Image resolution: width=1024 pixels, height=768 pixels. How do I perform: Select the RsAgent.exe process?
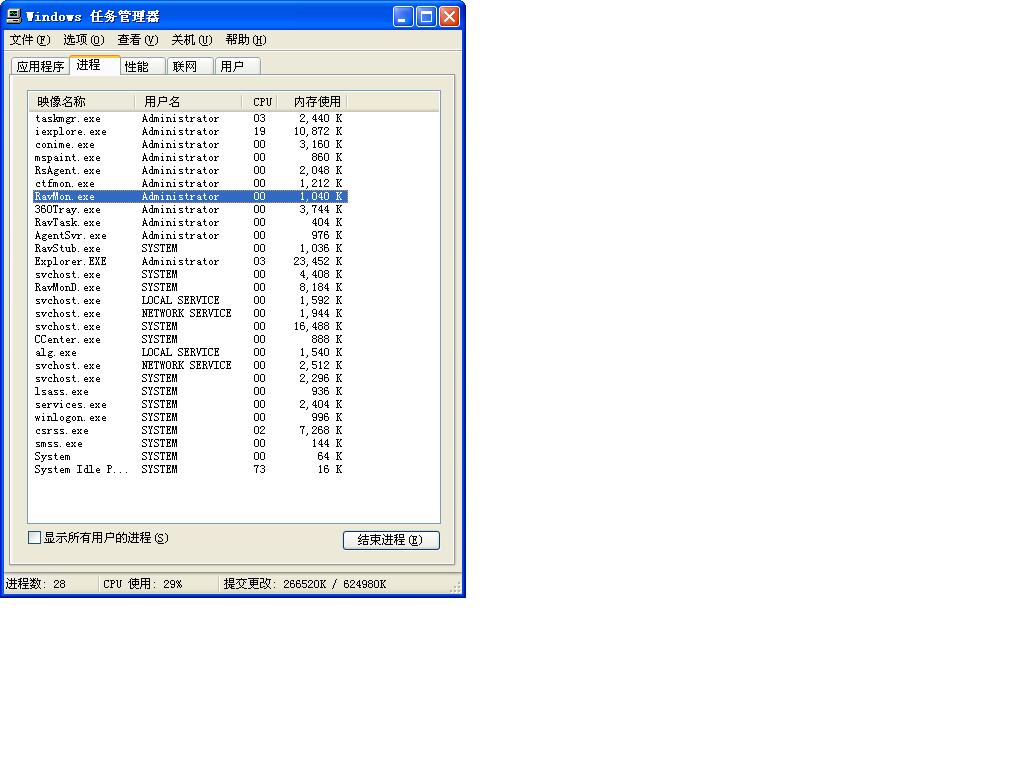pos(189,171)
